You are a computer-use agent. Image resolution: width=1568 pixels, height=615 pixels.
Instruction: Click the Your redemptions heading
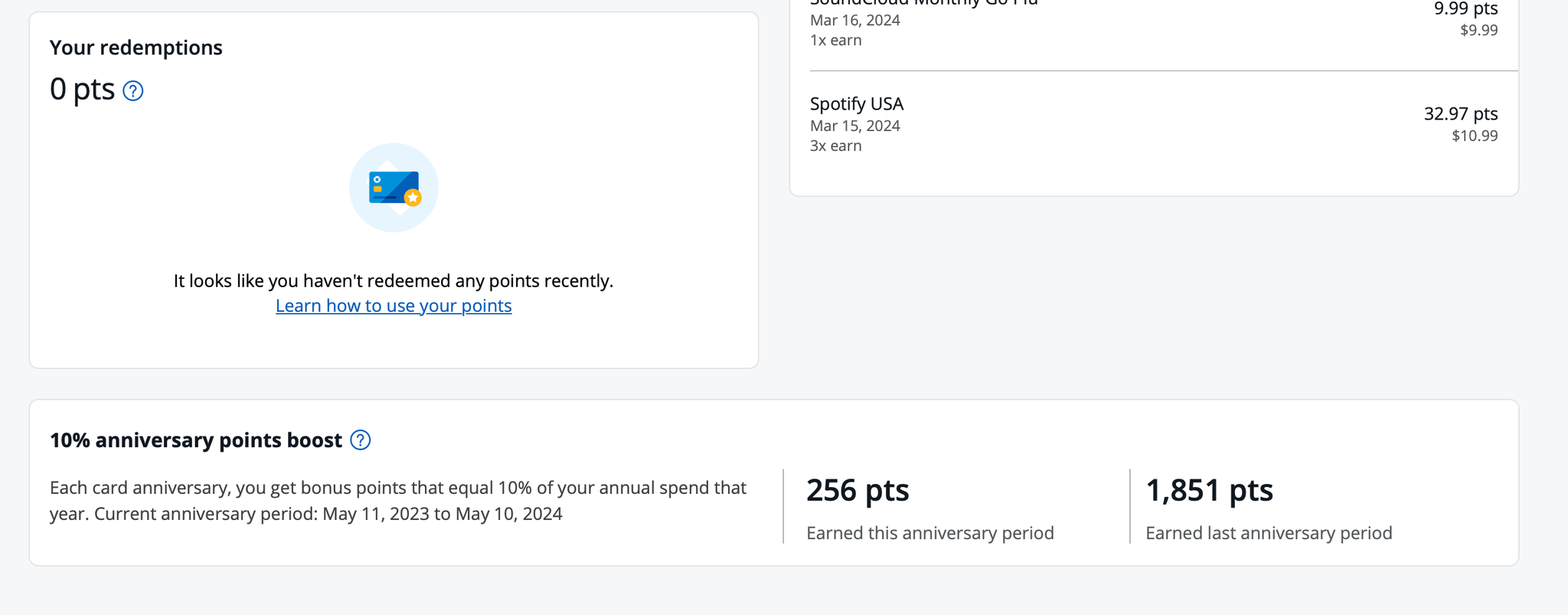click(x=136, y=47)
